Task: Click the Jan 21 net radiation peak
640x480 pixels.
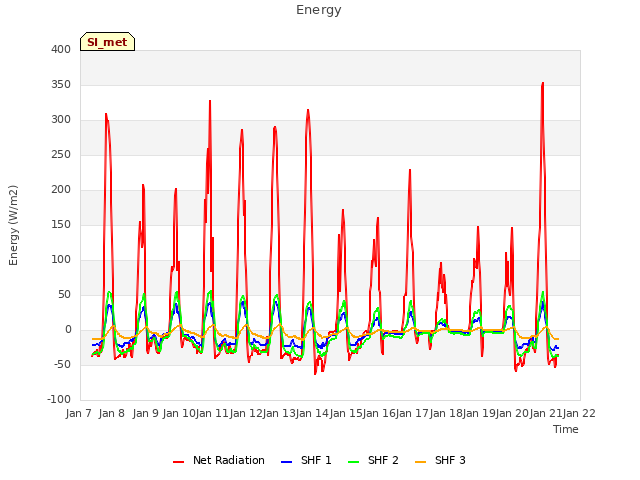Action: tap(542, 84)
